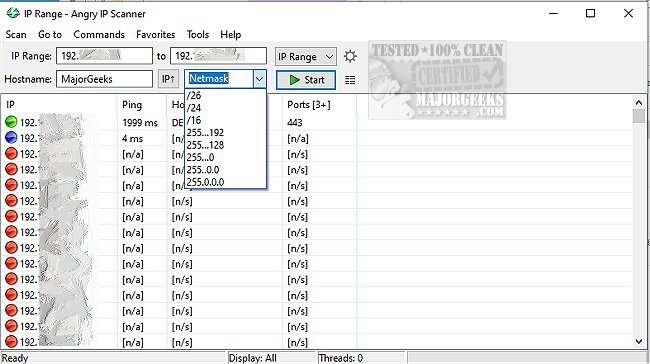Select the first red dead host icon
This screenshot has width=650, height=364.
click(x=11, y=154)
